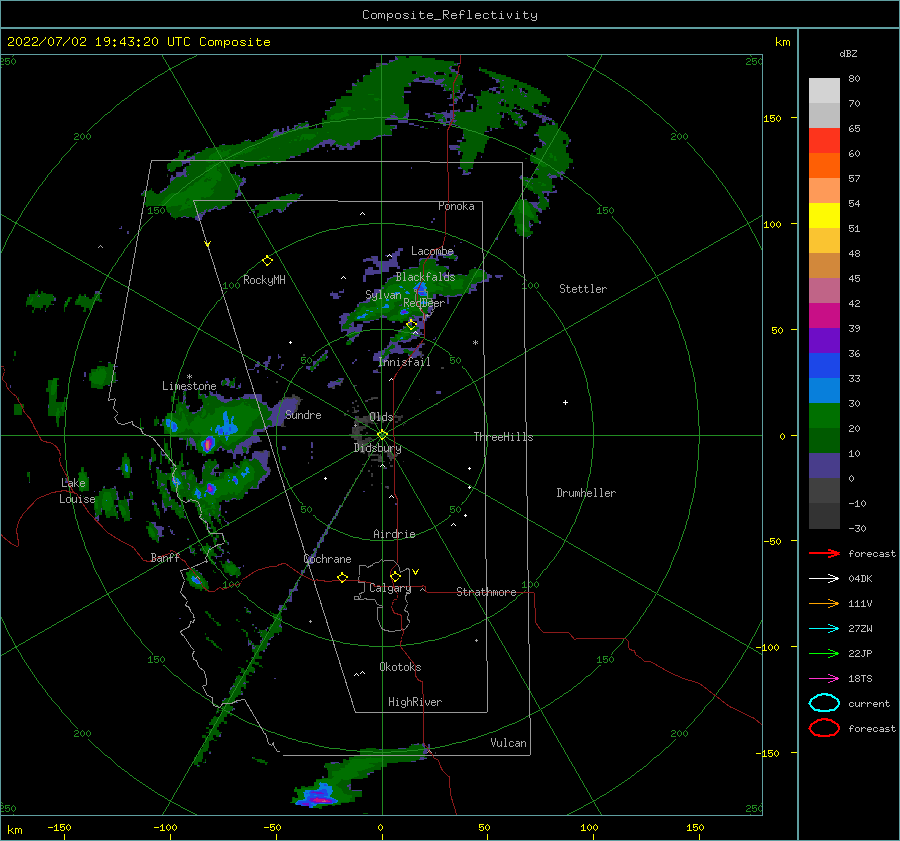Click the orange swatch between 60 and 57 dBZ
Screen dimensions: 900x841
coord(824,166)
